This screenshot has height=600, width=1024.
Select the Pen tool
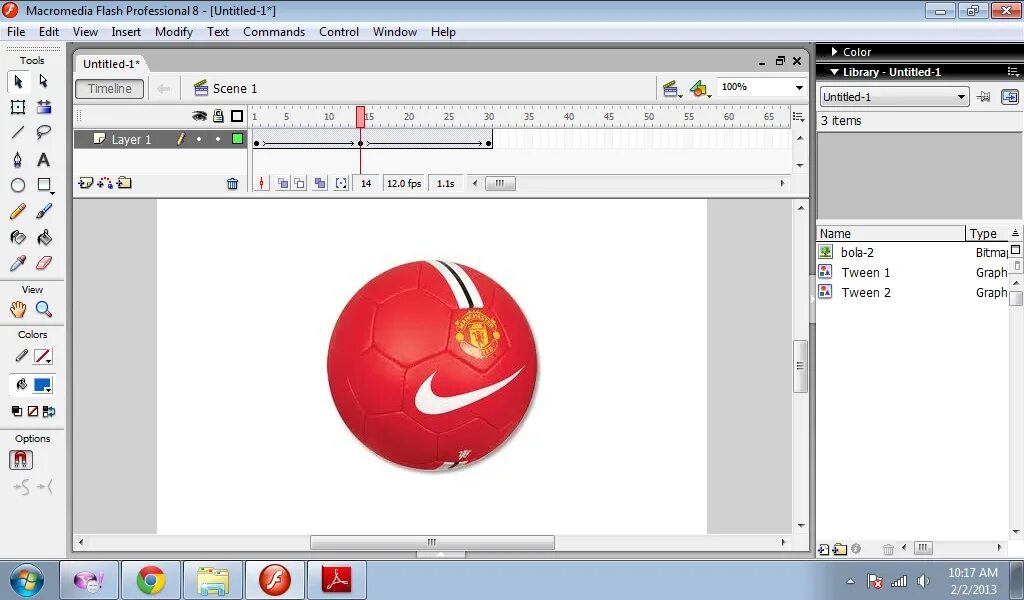[18, 159]
